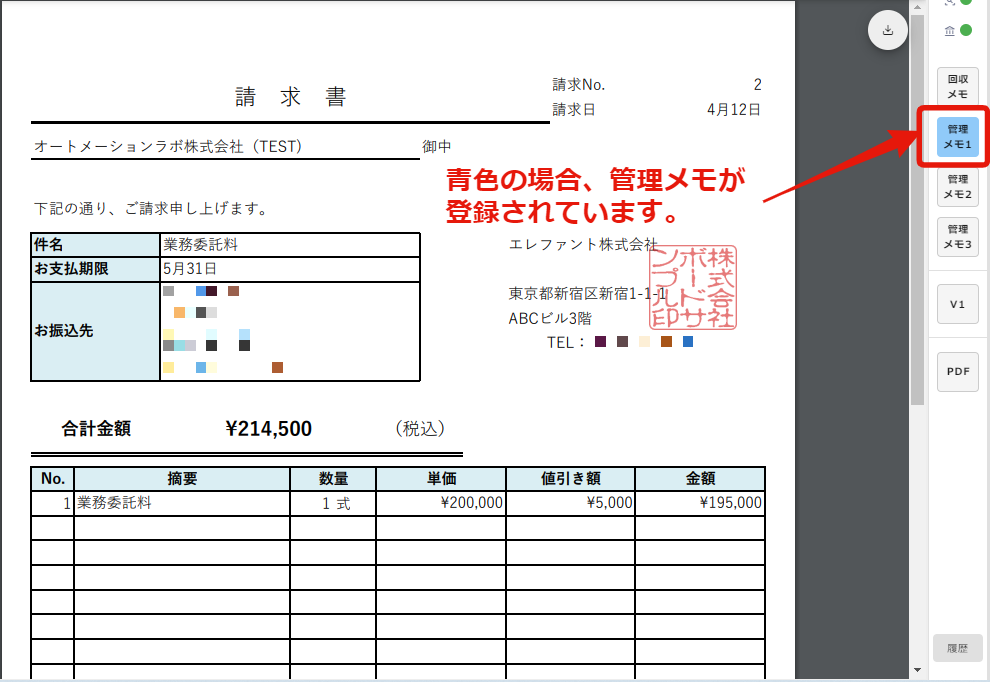Open the 管理メモ3 button
990x682 pixels.
pyautogui.click(x=957, y=236)
